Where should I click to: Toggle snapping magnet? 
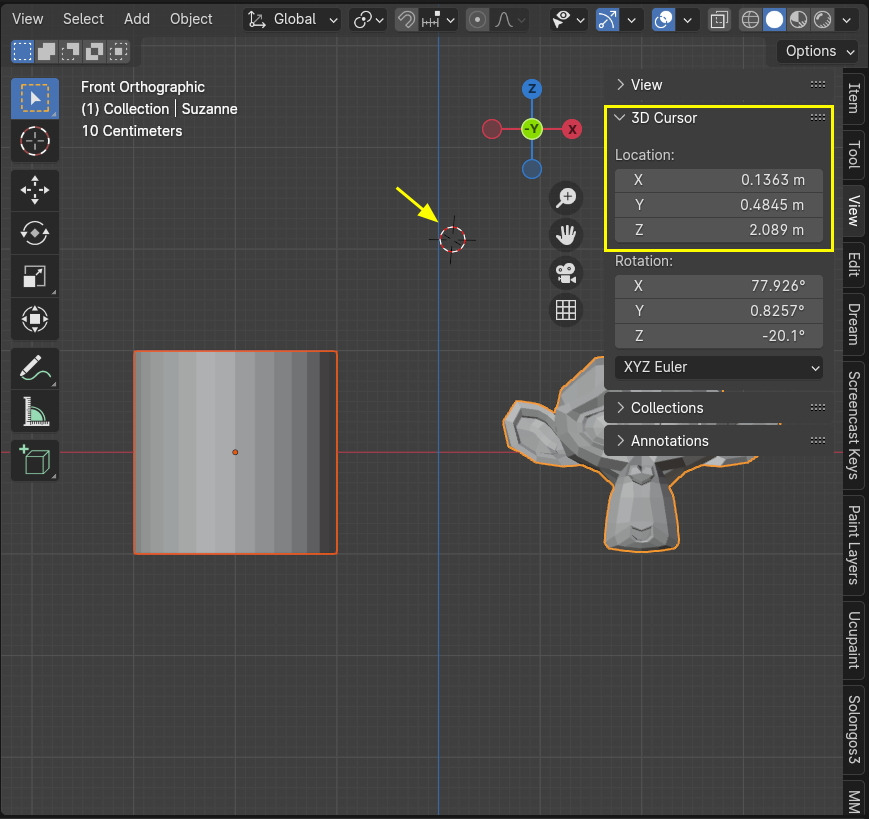click(406, 20)
